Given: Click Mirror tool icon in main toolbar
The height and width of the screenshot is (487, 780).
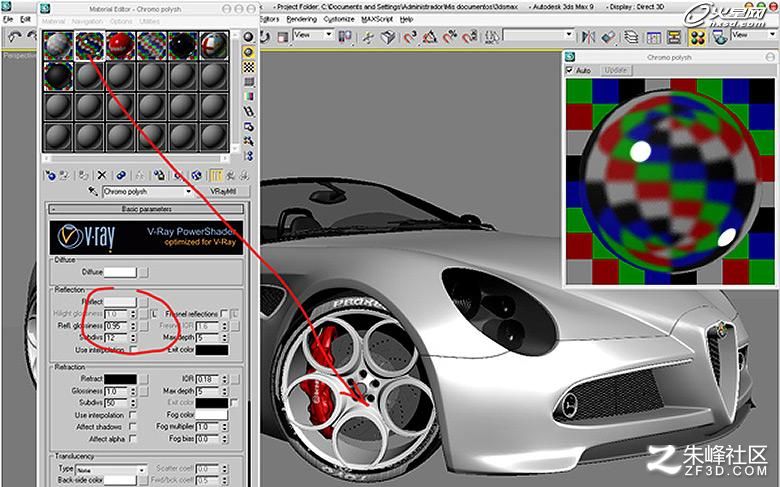Looking at the screenshot, I should 588,37.
